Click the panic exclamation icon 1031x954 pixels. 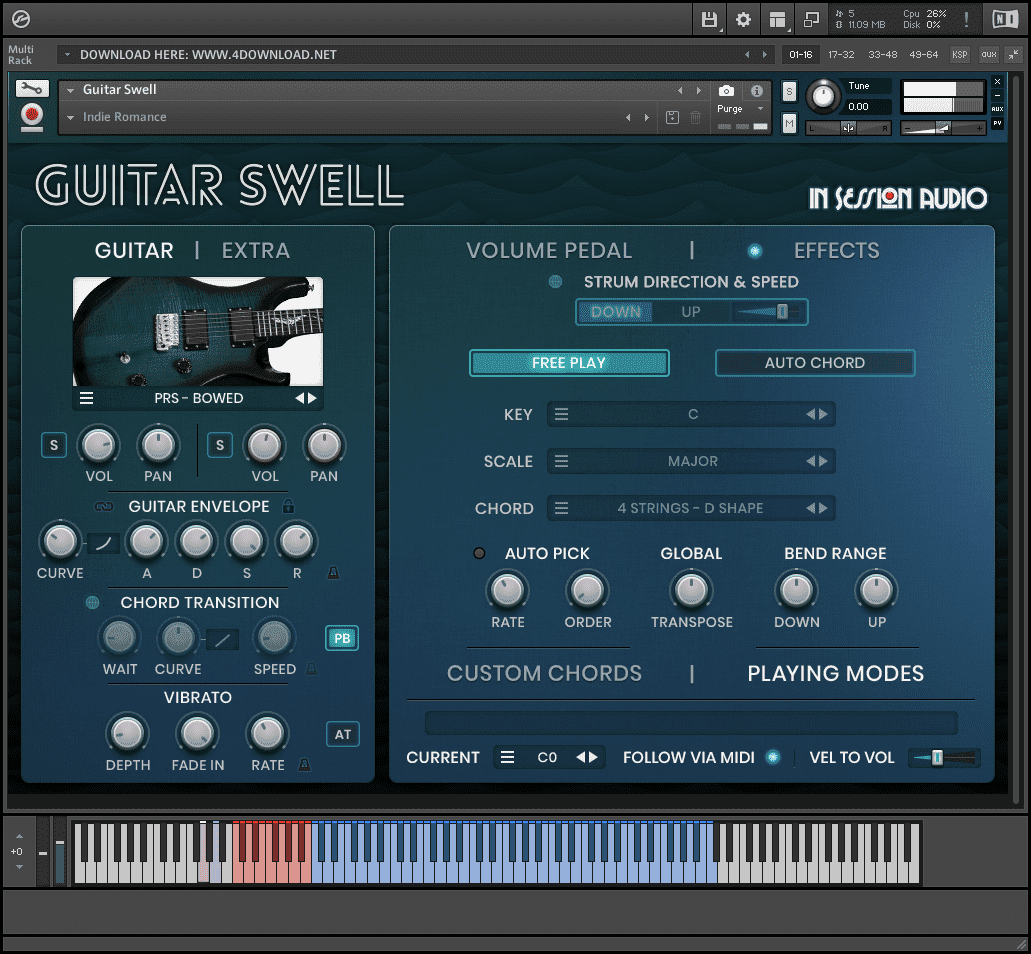(966, 20)
